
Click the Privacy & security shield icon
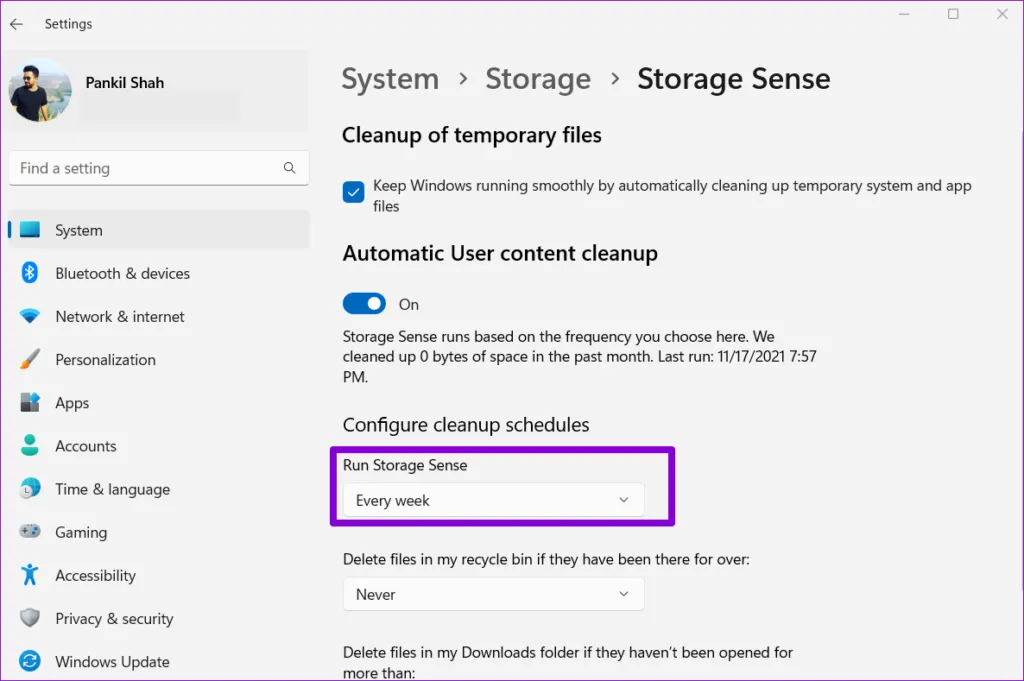(x=30, y=618)
